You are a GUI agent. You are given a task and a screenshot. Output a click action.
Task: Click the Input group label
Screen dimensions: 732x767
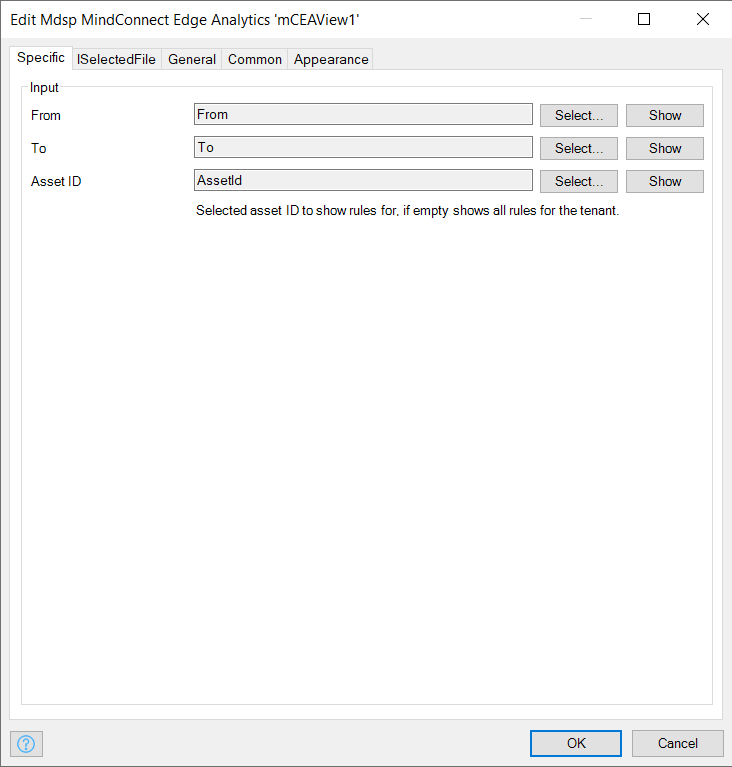(44, 88)
